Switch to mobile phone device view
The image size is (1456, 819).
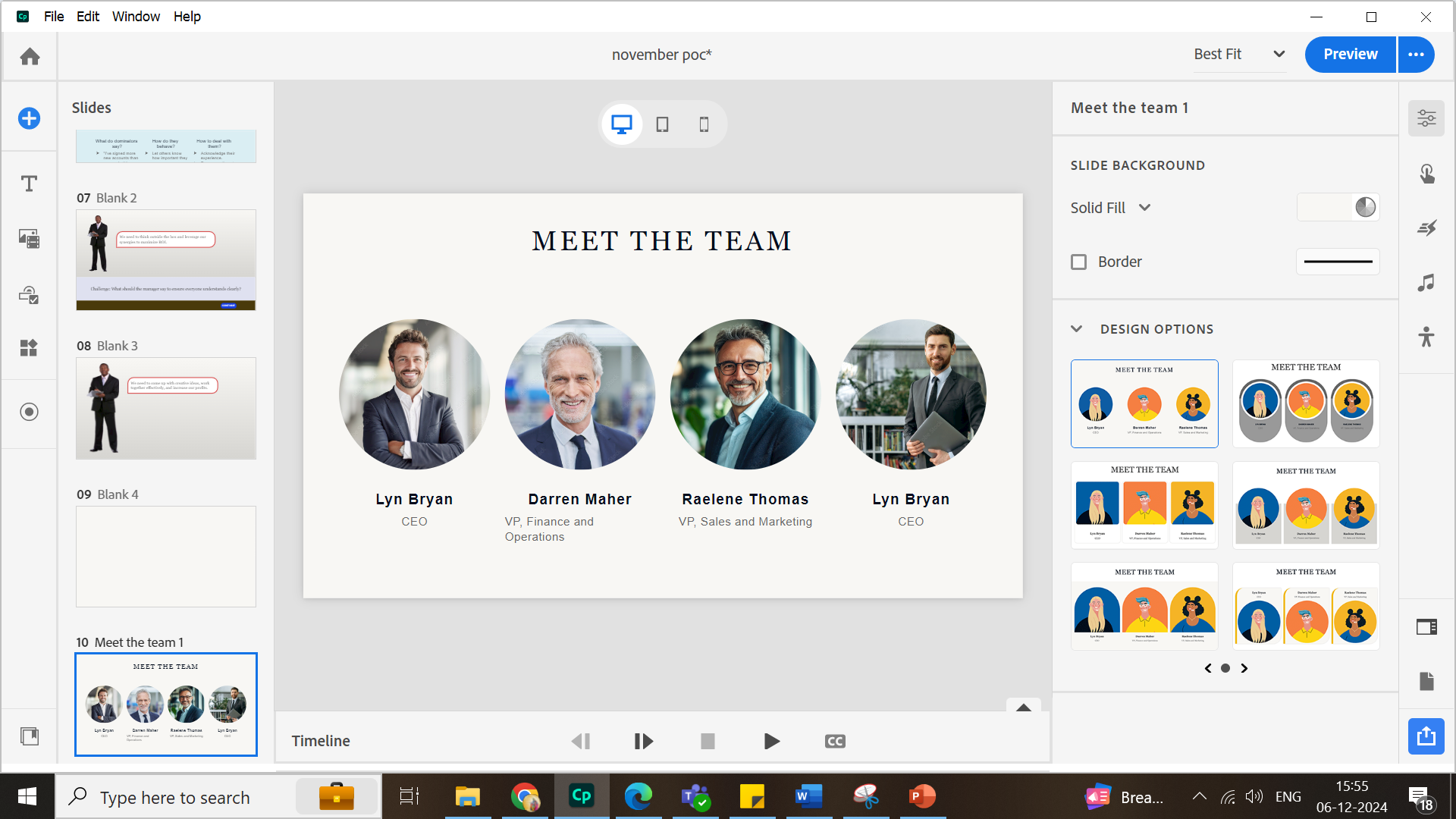(704, 124)
